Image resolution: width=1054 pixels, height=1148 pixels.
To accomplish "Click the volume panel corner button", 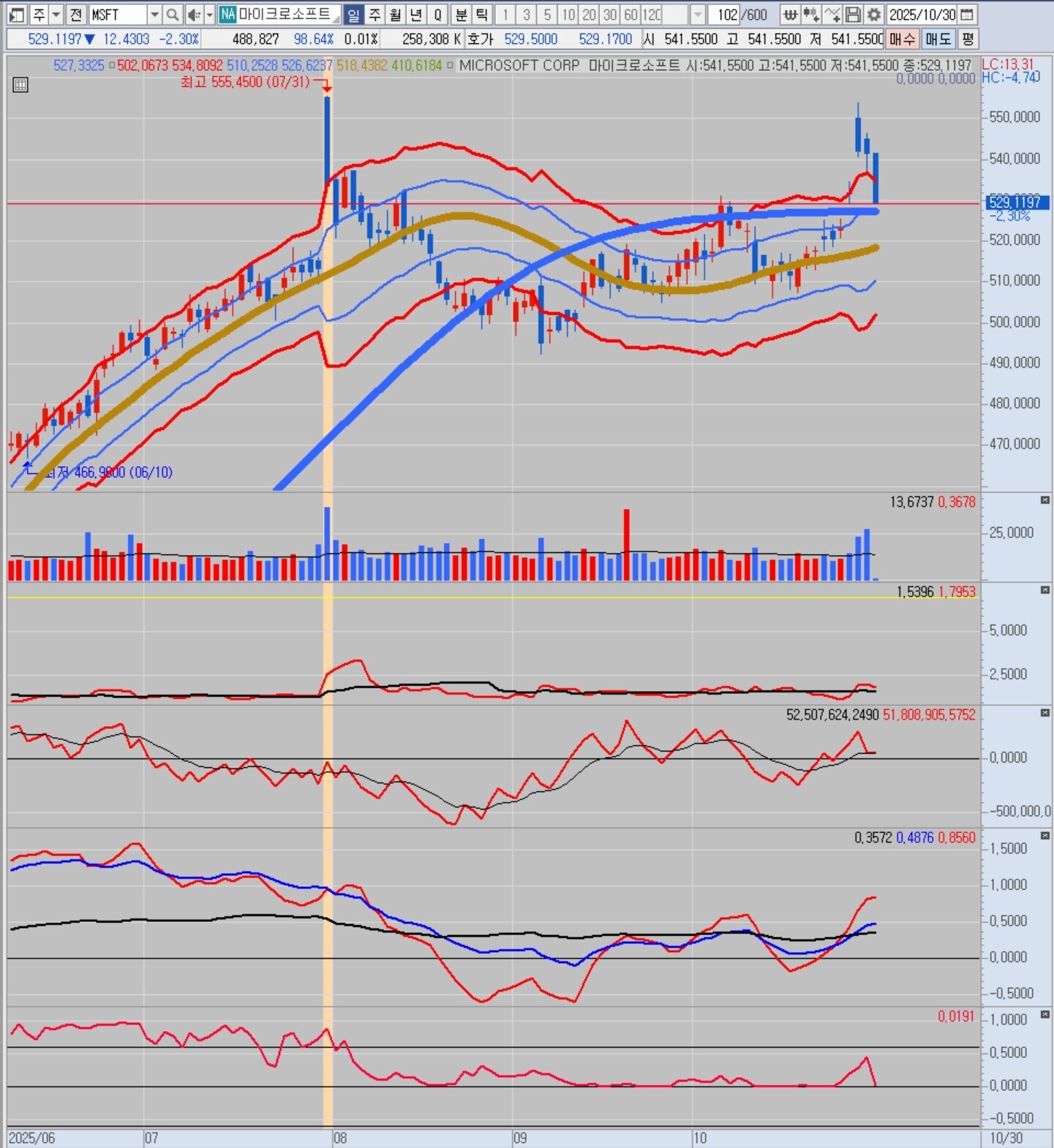I will tap(1045, 500).
